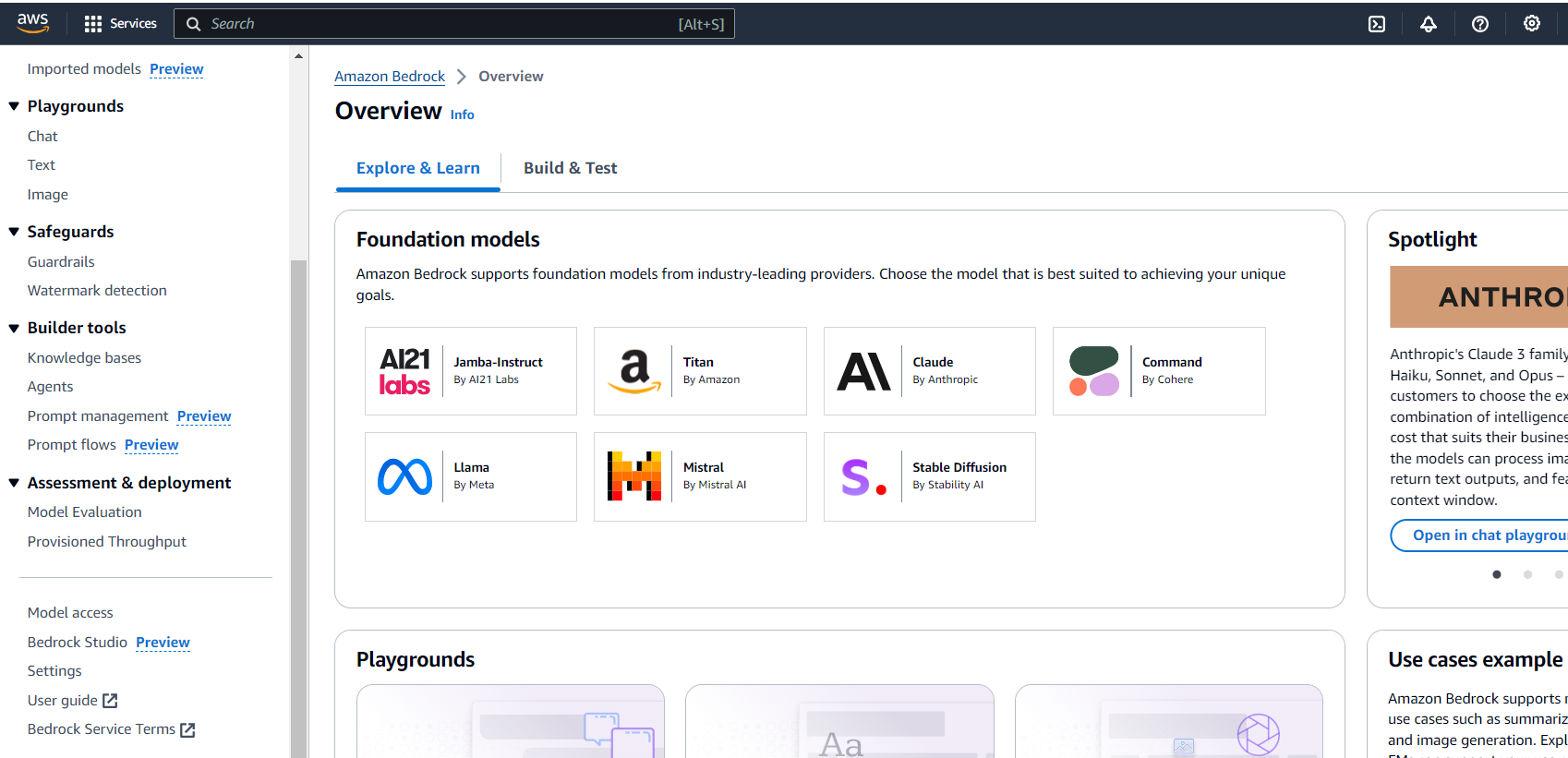Select the Anthropic Claude logo

(864, 371)
